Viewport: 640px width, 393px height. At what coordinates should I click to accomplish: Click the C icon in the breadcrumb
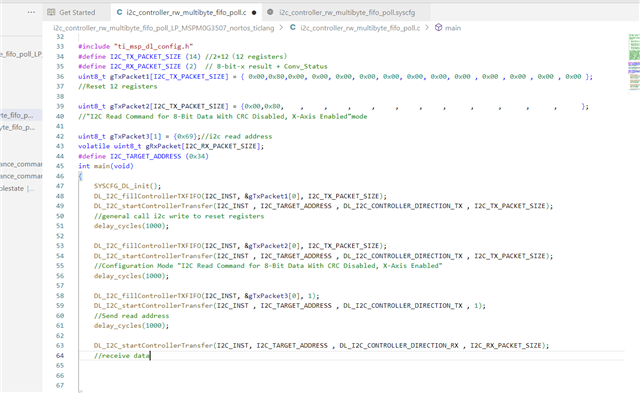point(293,27)
